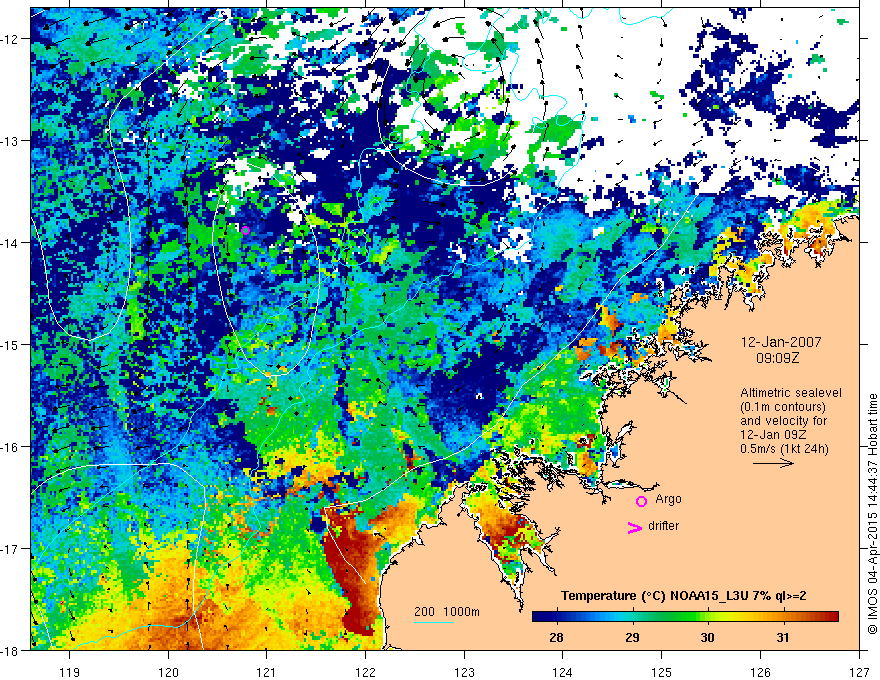Click the latitude axis label -17
Screen dimensions: 880x680
(11, 549)
